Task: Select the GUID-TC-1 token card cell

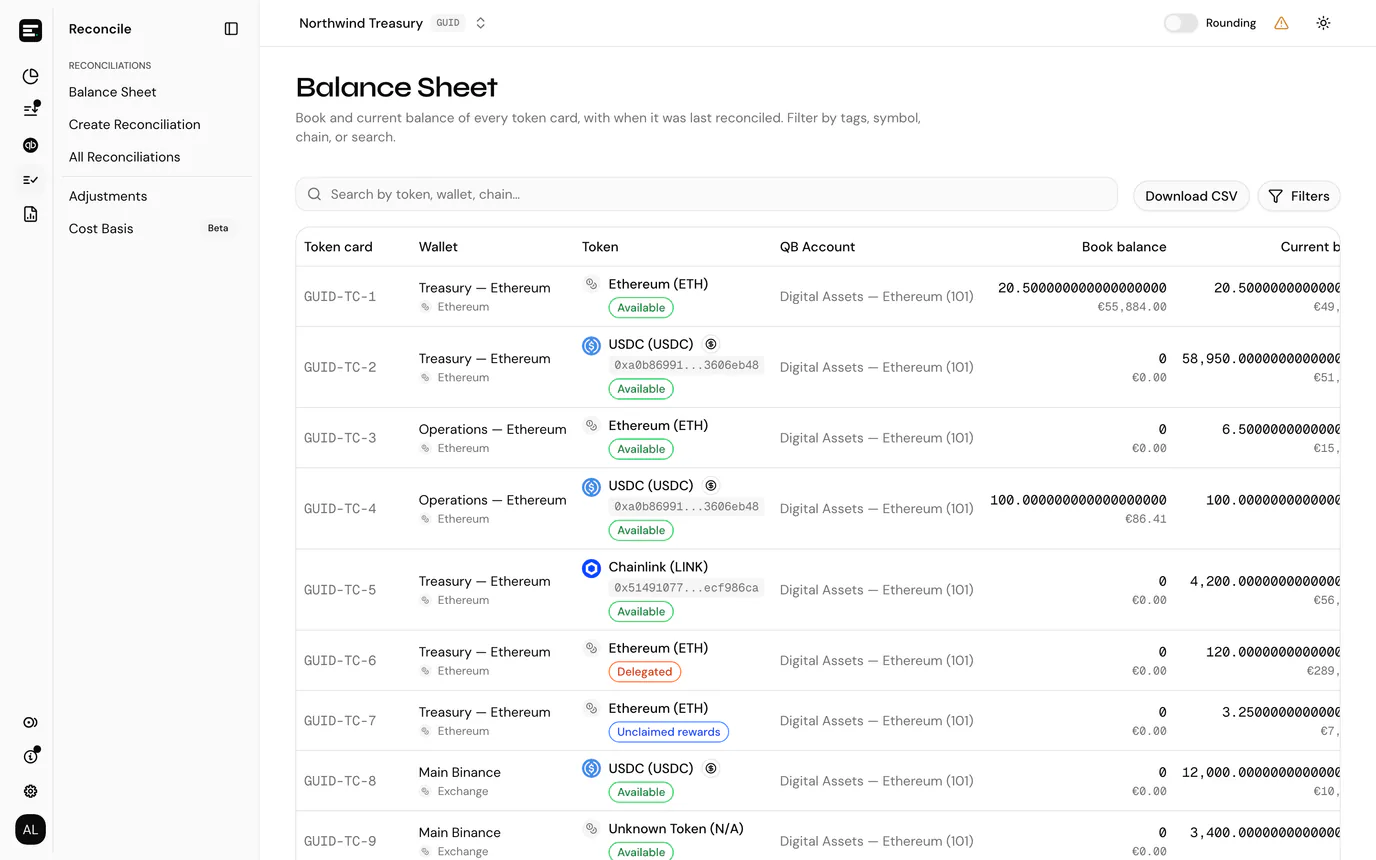Action: coord(340,297)
